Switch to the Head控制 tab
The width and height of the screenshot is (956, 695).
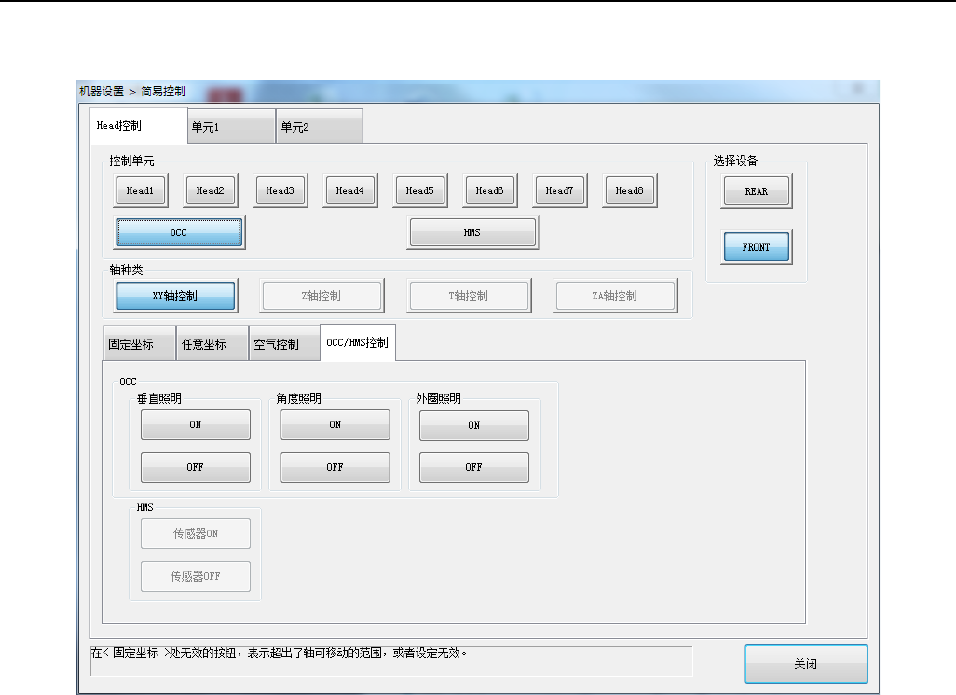click(138, 126)
